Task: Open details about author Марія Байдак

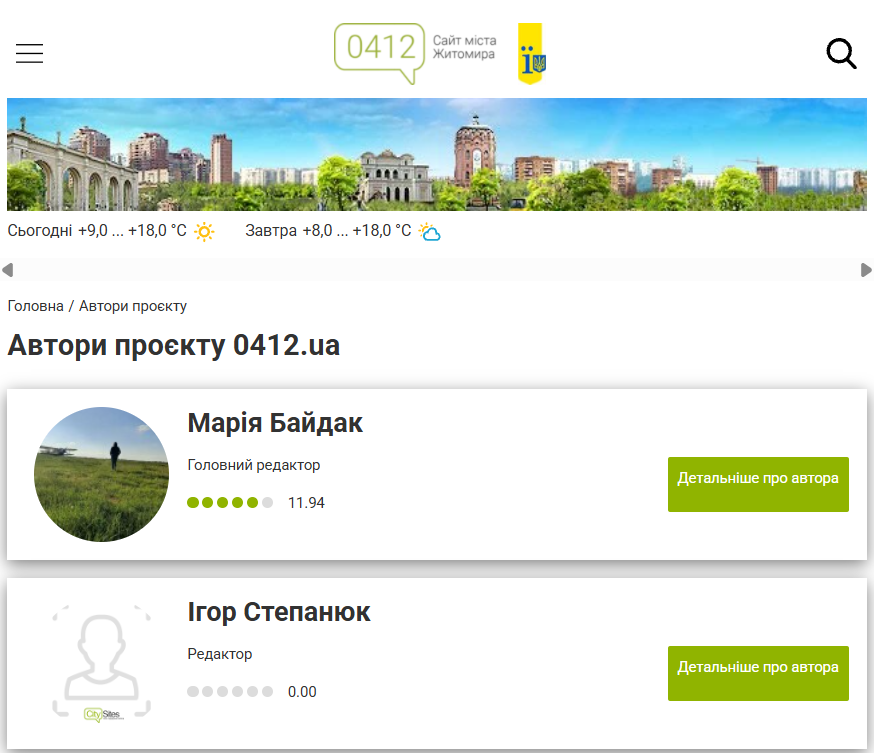Action: [758, 484]
